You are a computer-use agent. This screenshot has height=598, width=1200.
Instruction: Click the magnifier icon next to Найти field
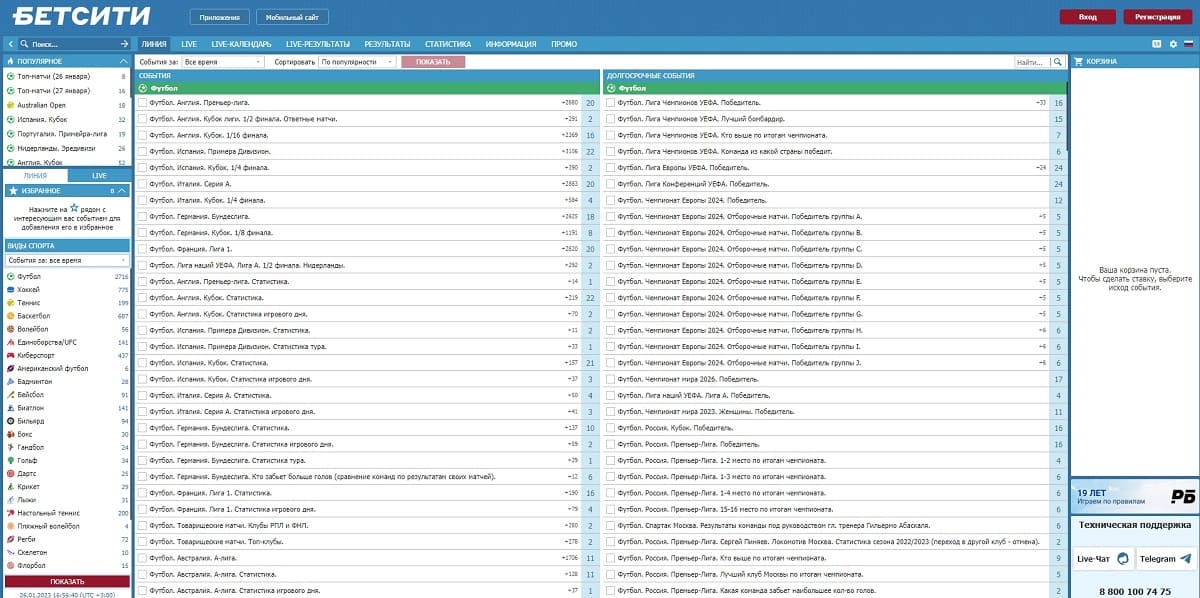[x=1057, y=62]
